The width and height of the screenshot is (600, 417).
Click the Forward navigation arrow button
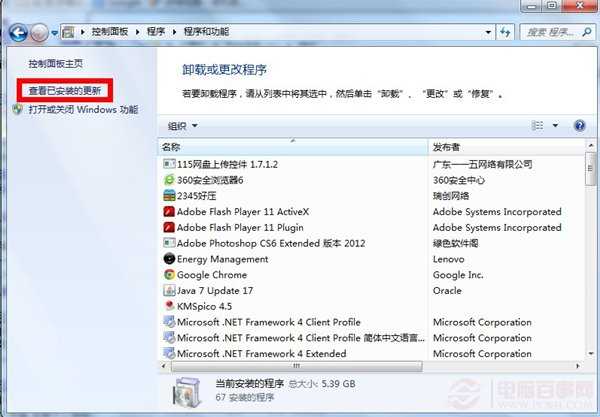tap(39, 33)
